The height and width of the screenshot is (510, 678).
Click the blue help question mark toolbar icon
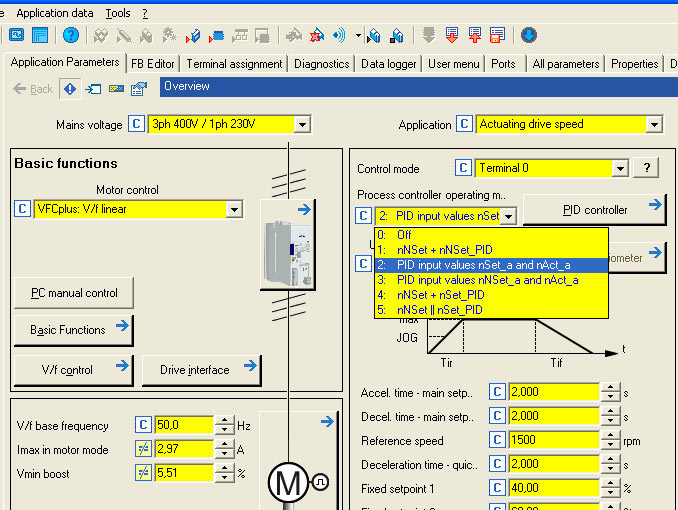70,36
